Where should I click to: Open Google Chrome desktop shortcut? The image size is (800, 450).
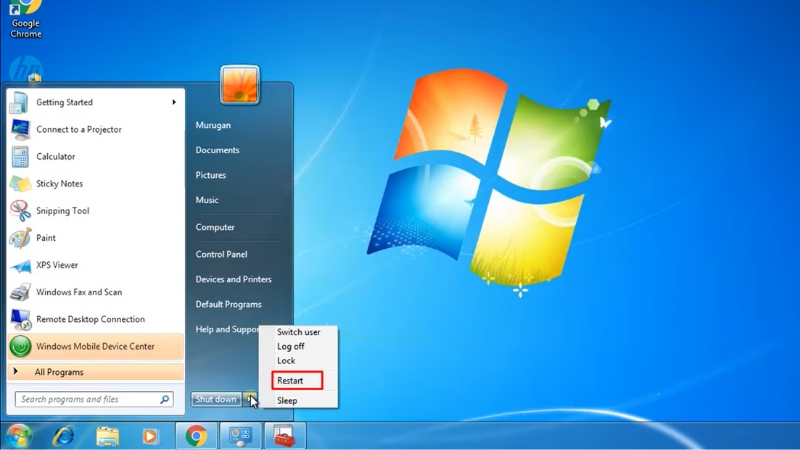pos(26,19)
